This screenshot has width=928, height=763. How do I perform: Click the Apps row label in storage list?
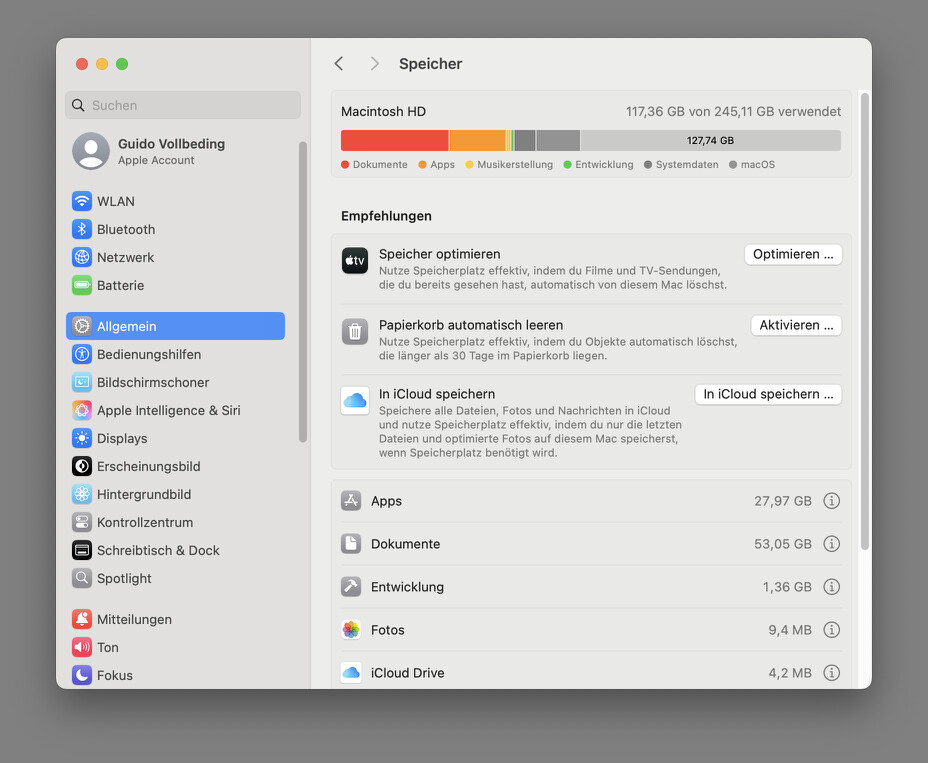pos(386,501)
